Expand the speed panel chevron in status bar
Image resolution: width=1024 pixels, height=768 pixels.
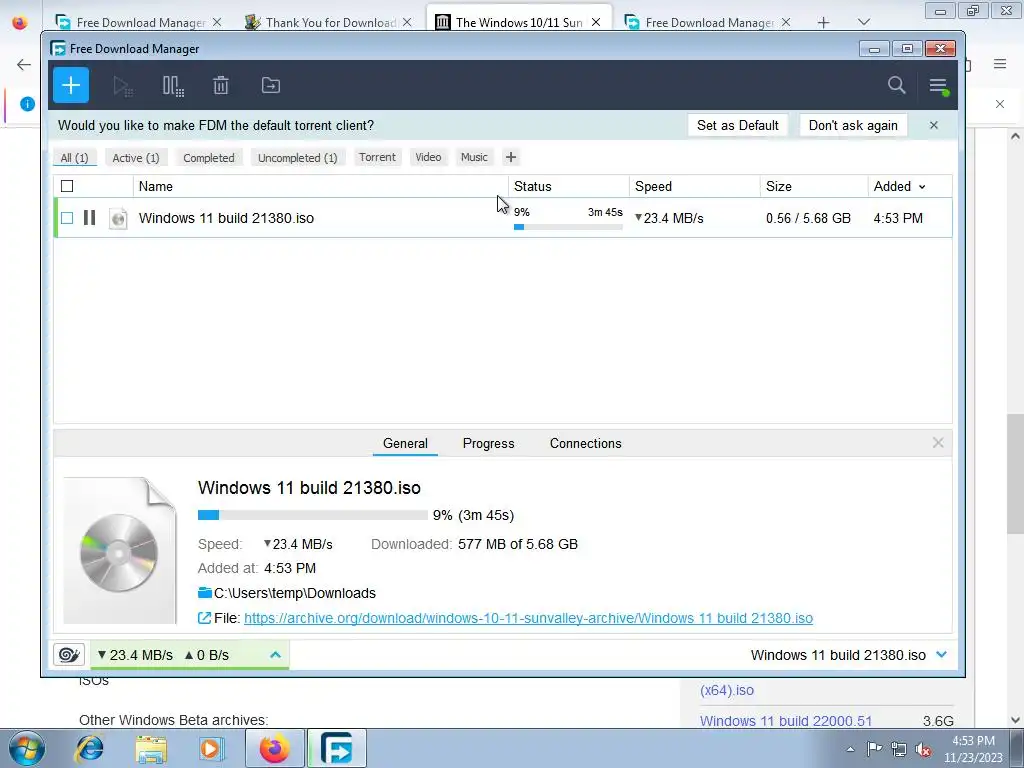click(x=276, y=654)
